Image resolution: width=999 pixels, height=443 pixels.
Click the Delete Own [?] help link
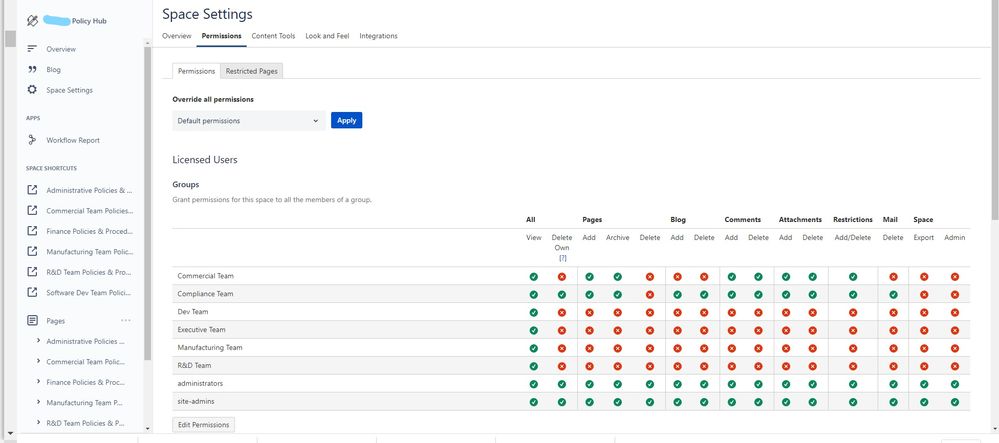click(562, 258)
